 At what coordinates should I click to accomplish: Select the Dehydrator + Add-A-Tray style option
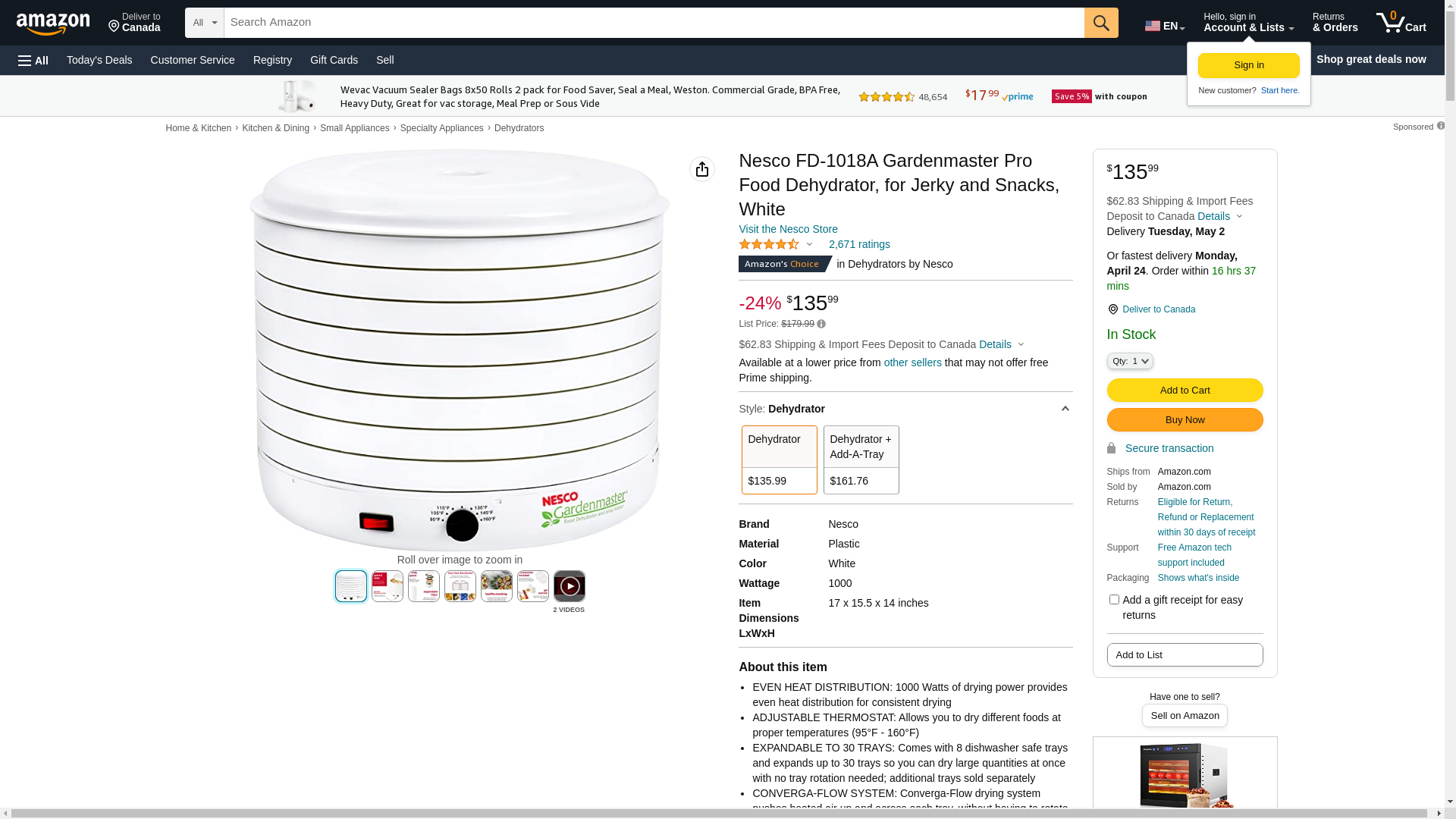[x=861, y=460]
